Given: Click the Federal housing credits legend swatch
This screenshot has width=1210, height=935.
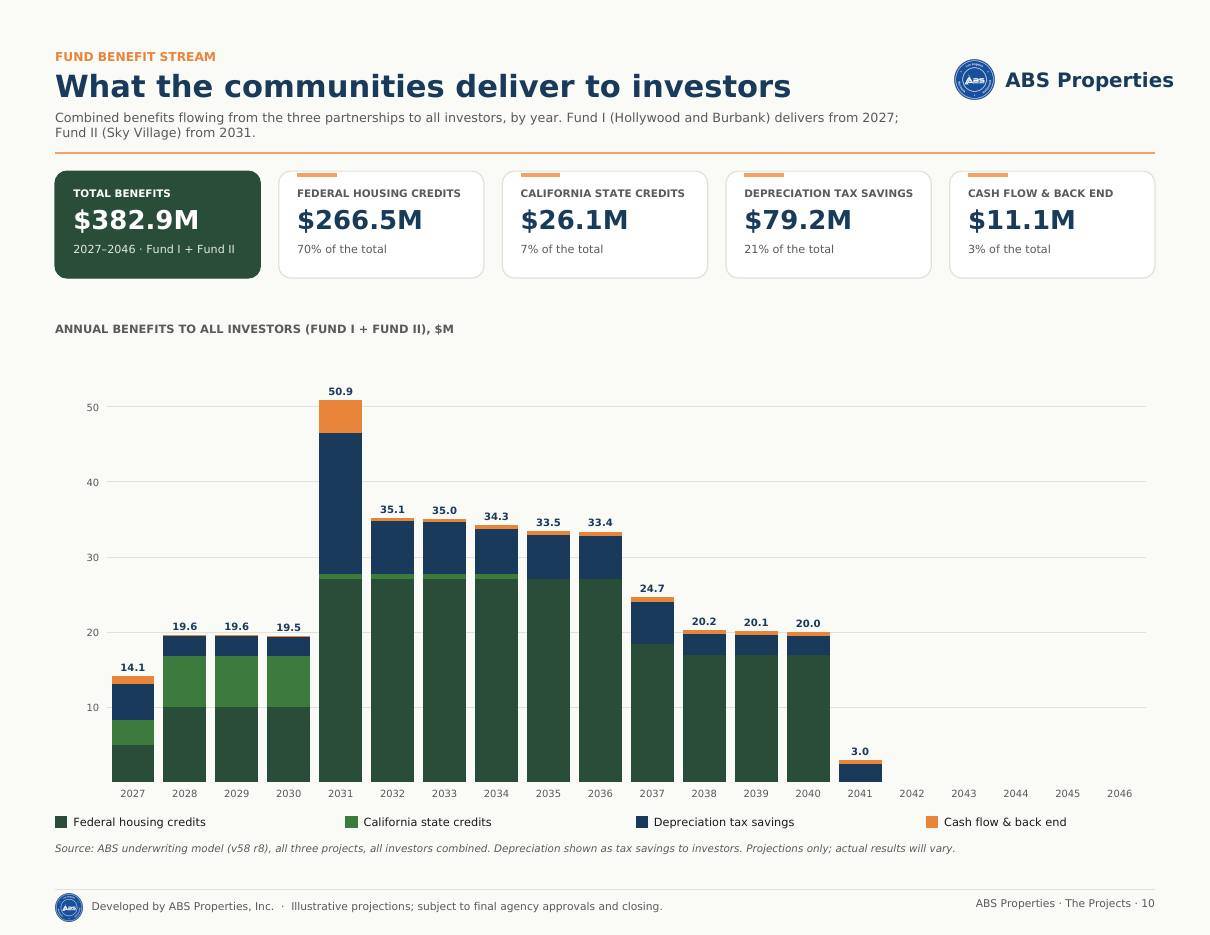Looking at the screenshot, I should 61,822.
